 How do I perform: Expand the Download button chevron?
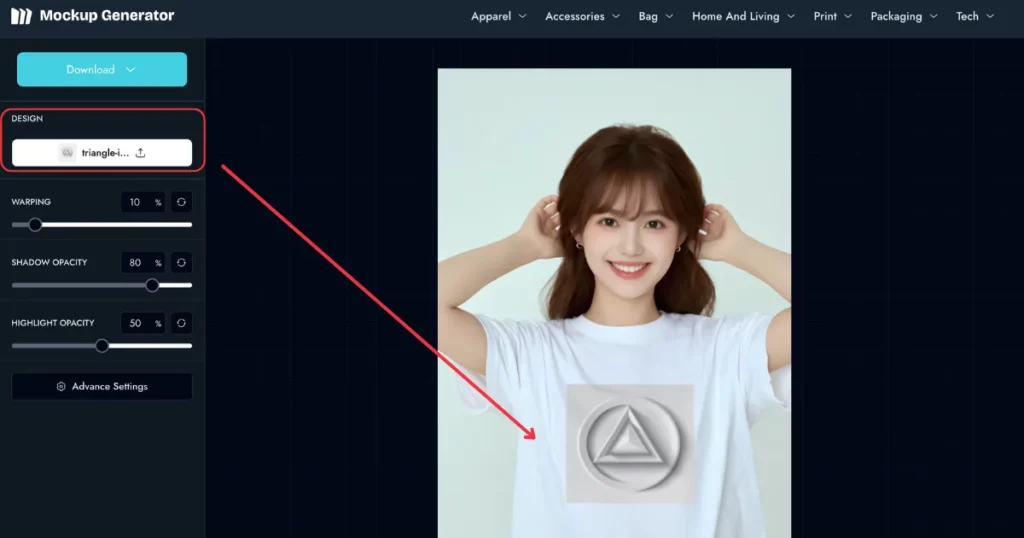pyautogui.click(x=131, y=70)
